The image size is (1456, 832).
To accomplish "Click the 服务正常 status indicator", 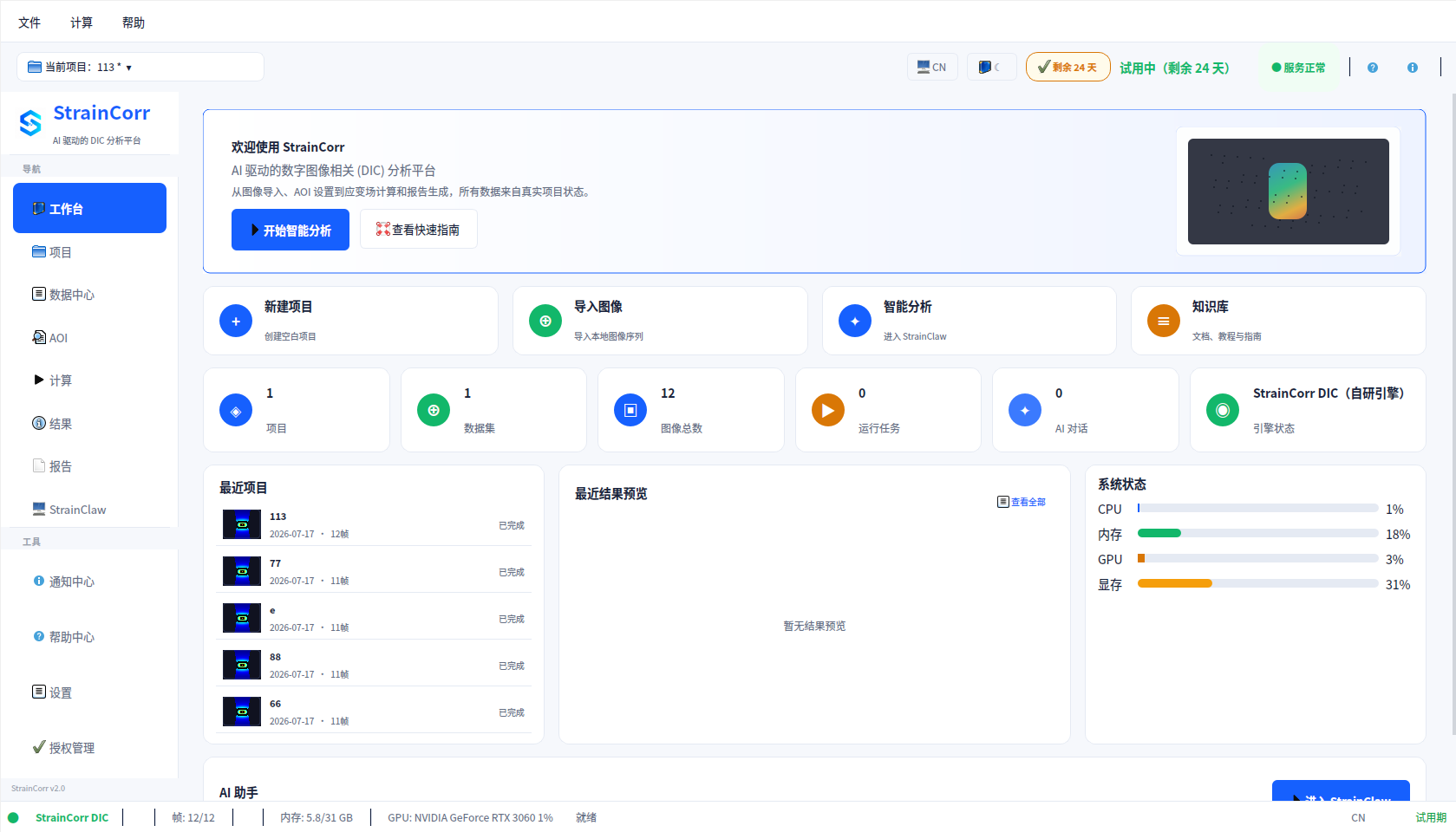I will point(1298,67).
